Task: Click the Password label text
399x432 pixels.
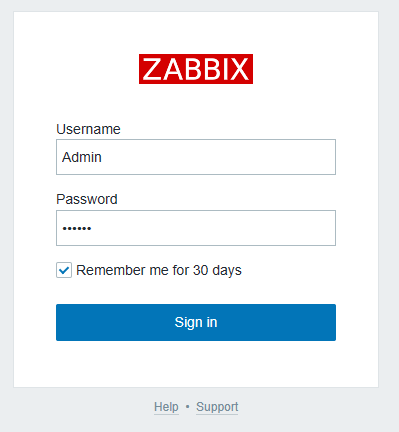Action: [x=87, y=199]
